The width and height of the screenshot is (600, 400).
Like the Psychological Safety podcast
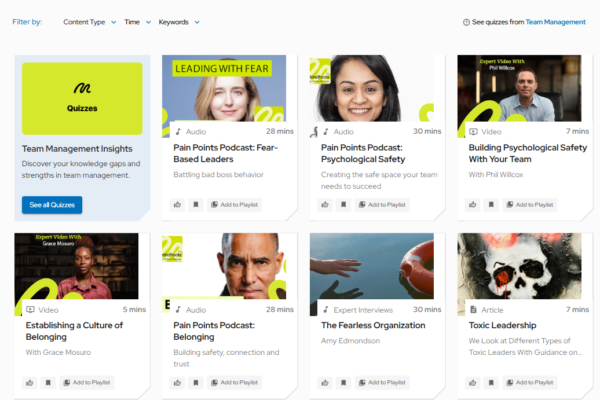pos(325,204)
